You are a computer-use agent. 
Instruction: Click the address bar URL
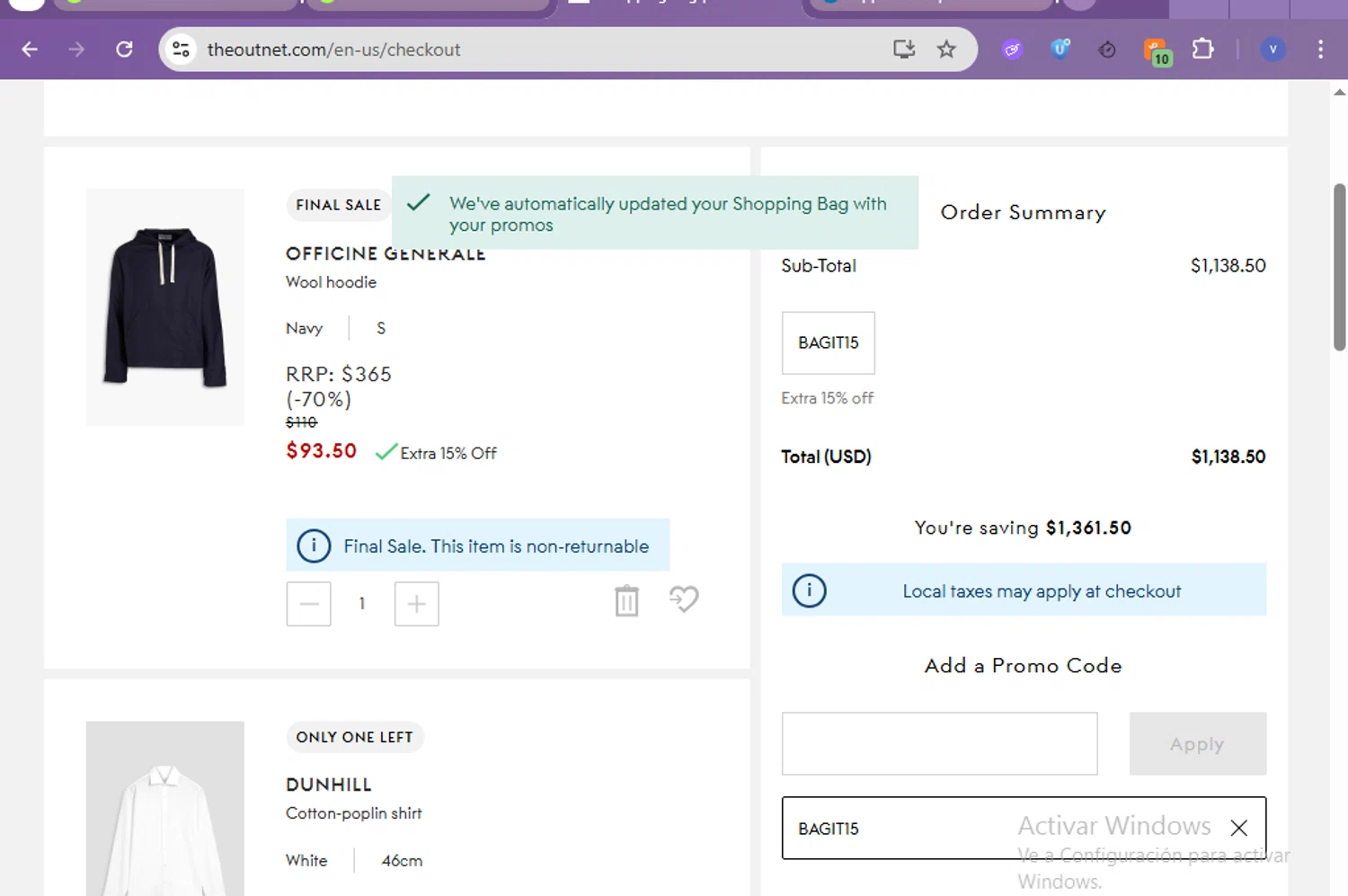click(333, 49)
